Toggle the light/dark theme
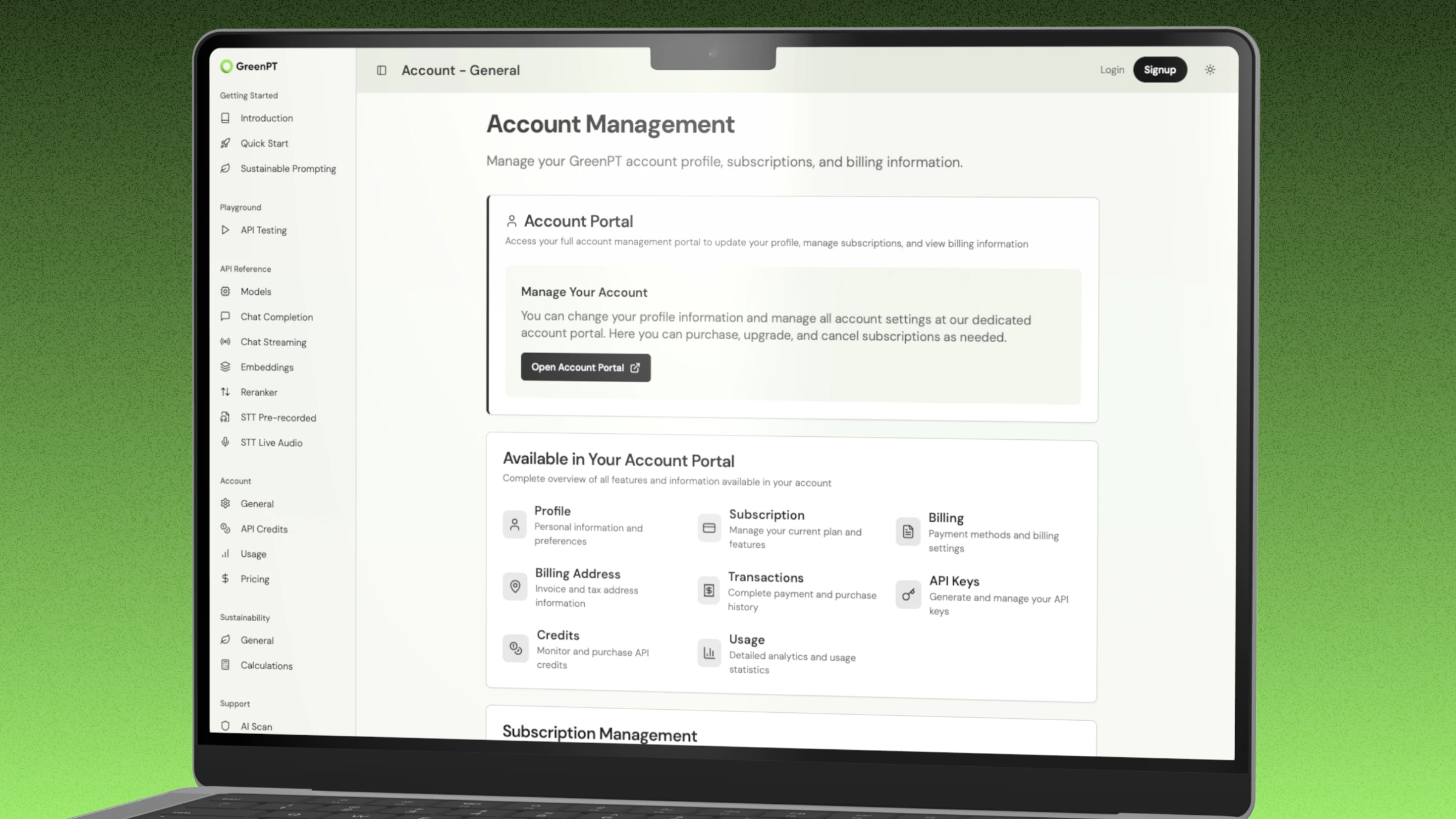The height and width of the screenshot is (819, 1456). (x=1210, y=70)
